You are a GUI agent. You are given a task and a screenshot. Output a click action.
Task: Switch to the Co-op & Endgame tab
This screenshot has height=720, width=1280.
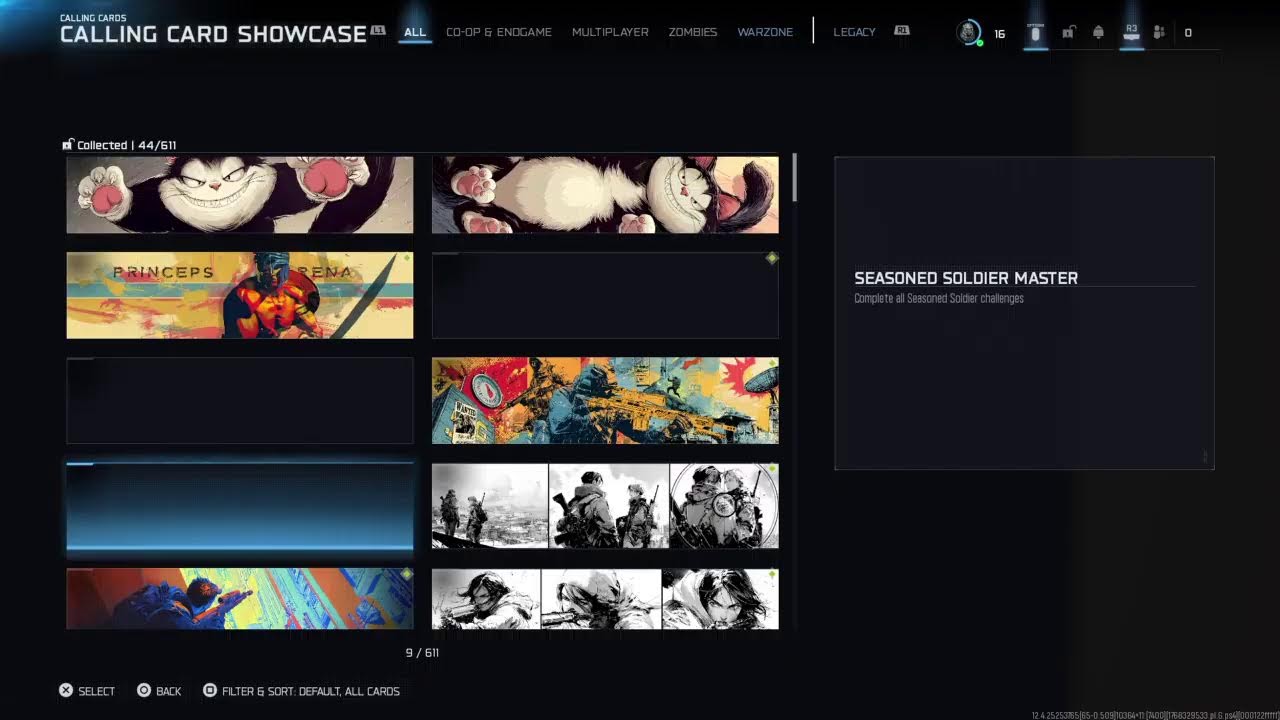point(499,32)
